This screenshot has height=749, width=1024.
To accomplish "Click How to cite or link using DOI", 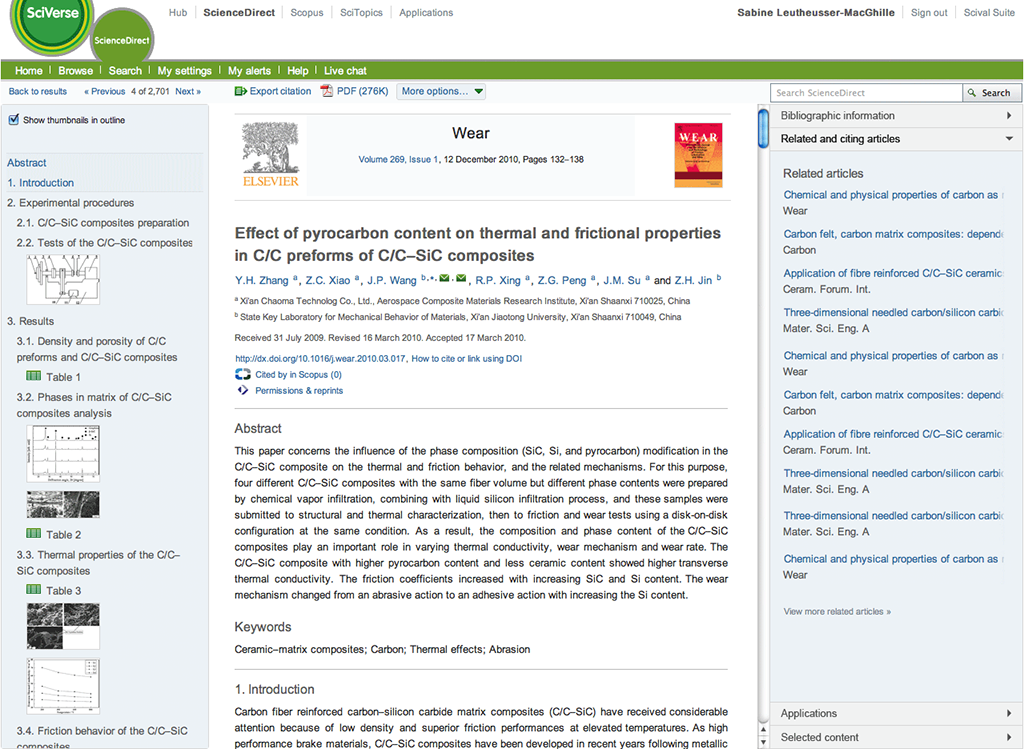I will [x=467, y=359].
